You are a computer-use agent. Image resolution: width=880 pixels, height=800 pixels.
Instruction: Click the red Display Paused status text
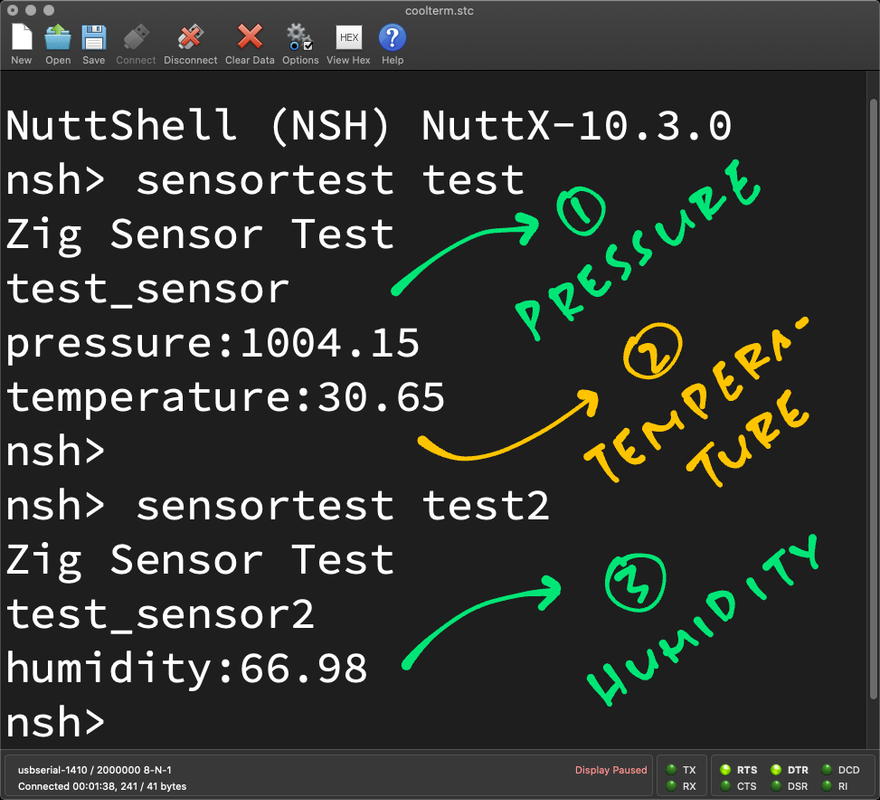click(x=610, y=770)
